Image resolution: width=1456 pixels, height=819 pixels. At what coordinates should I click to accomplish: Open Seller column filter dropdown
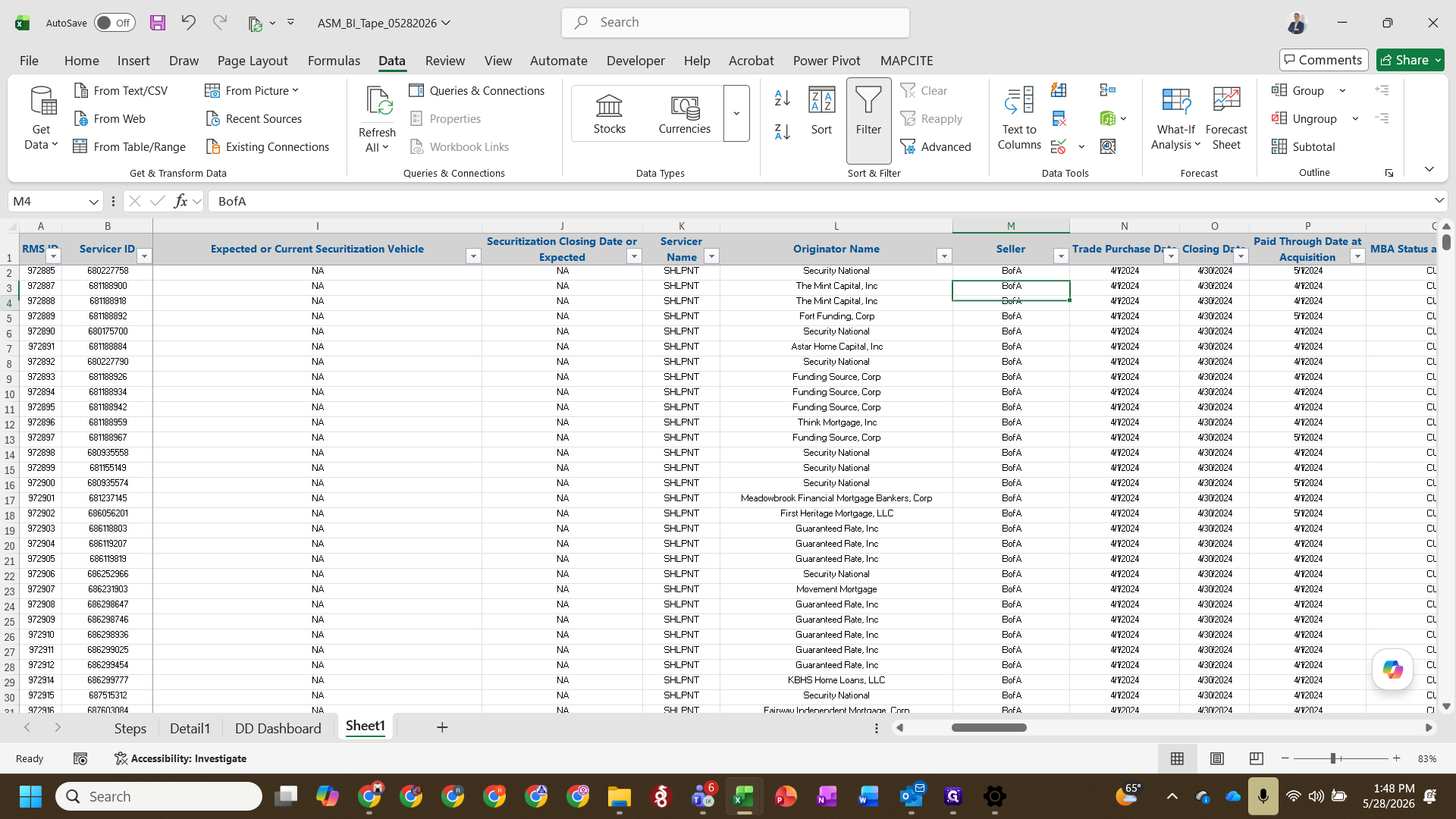1061,256
